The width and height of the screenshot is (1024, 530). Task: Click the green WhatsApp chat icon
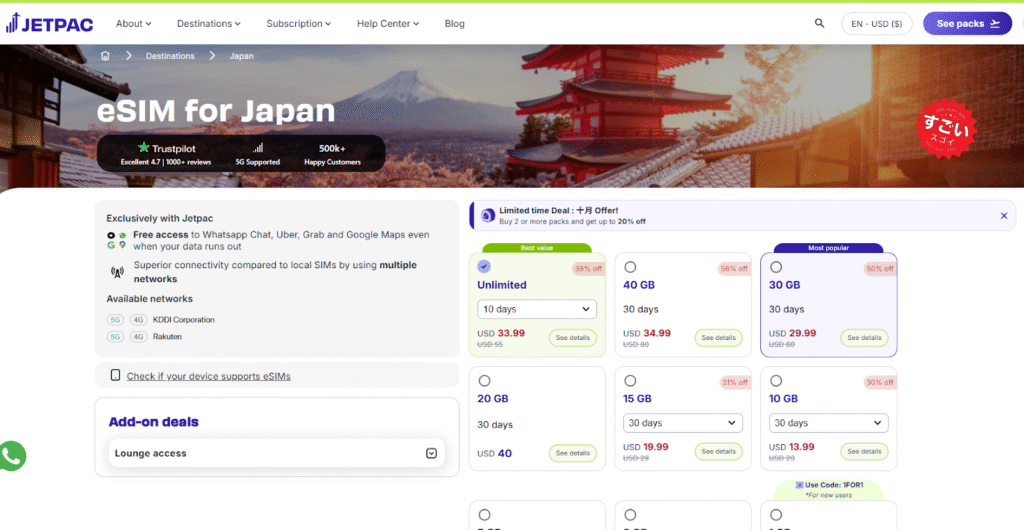tap(11, 456)
